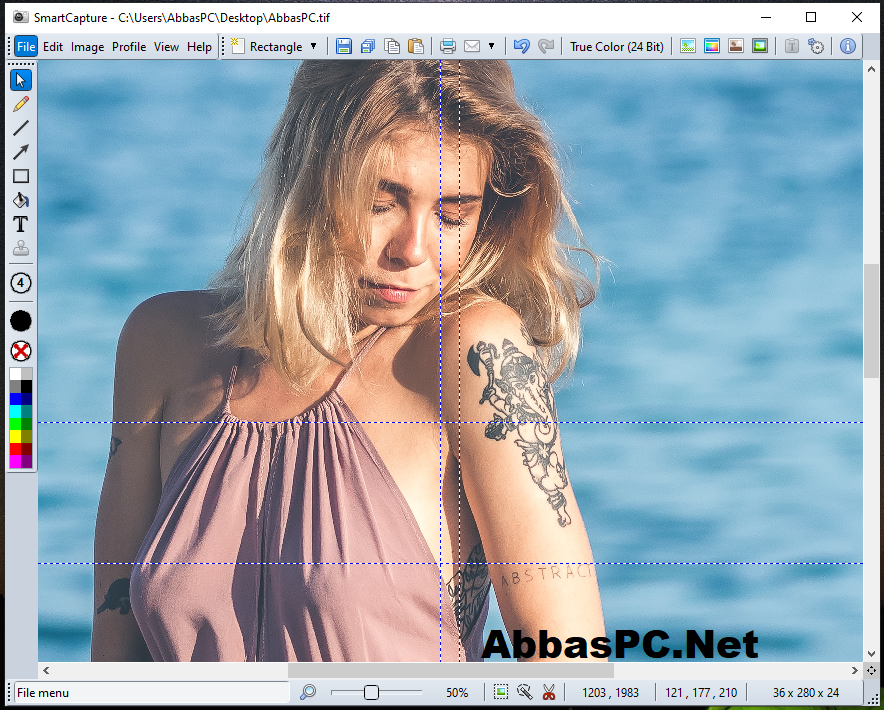Click the Redo arrow icon

coord(546,46)
